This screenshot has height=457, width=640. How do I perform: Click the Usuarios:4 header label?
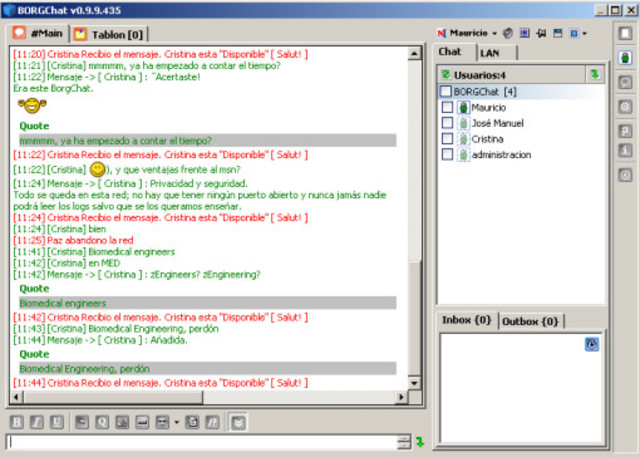pos(480,75)
